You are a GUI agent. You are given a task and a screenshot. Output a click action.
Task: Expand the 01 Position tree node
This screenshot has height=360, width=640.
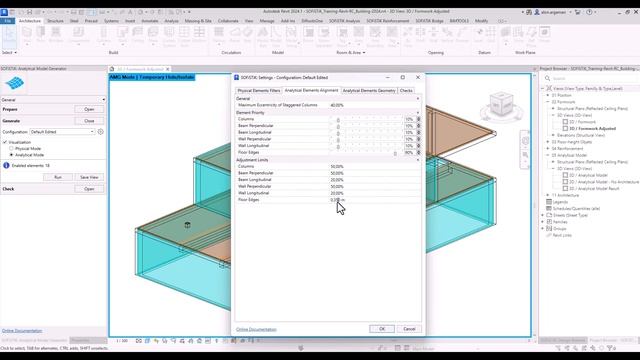coord(548,95)
